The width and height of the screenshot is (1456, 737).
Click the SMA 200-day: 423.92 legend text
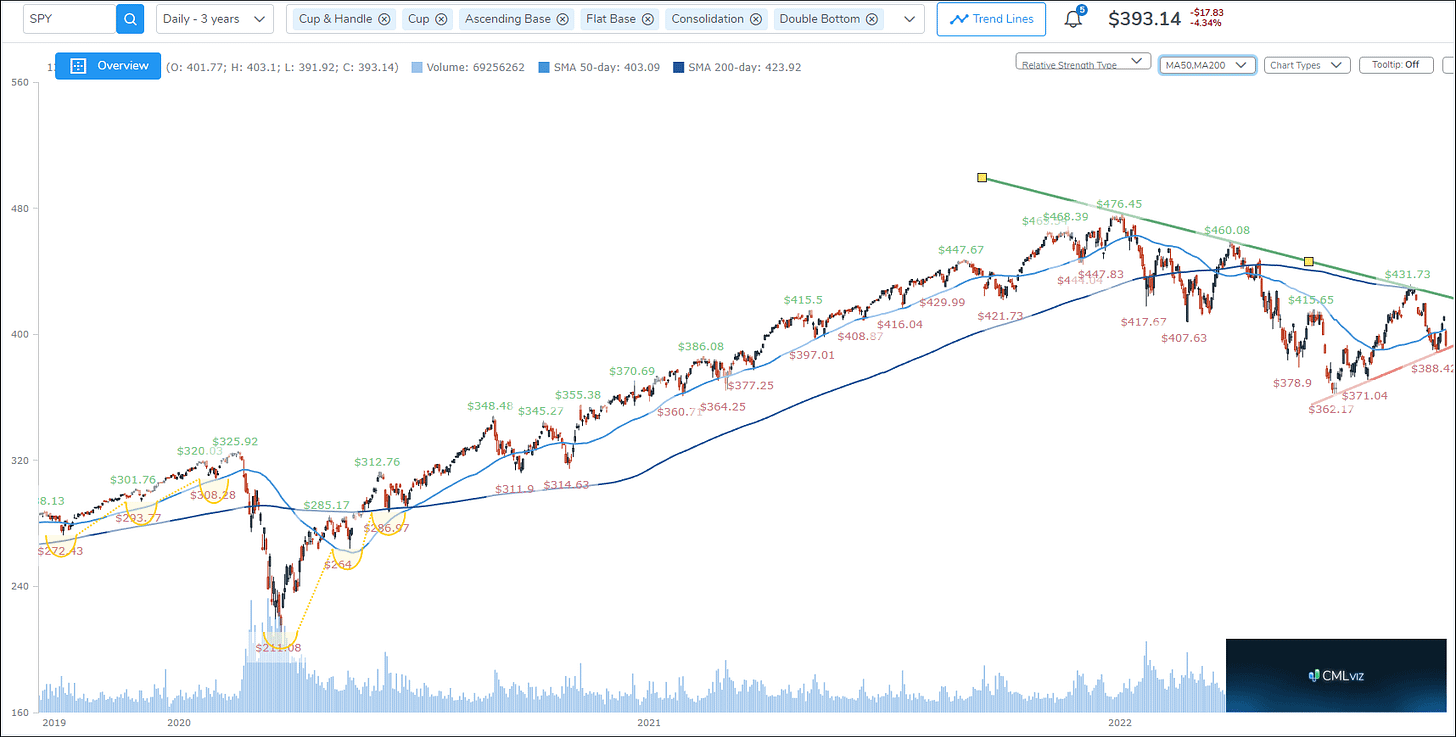coord(743,67)
